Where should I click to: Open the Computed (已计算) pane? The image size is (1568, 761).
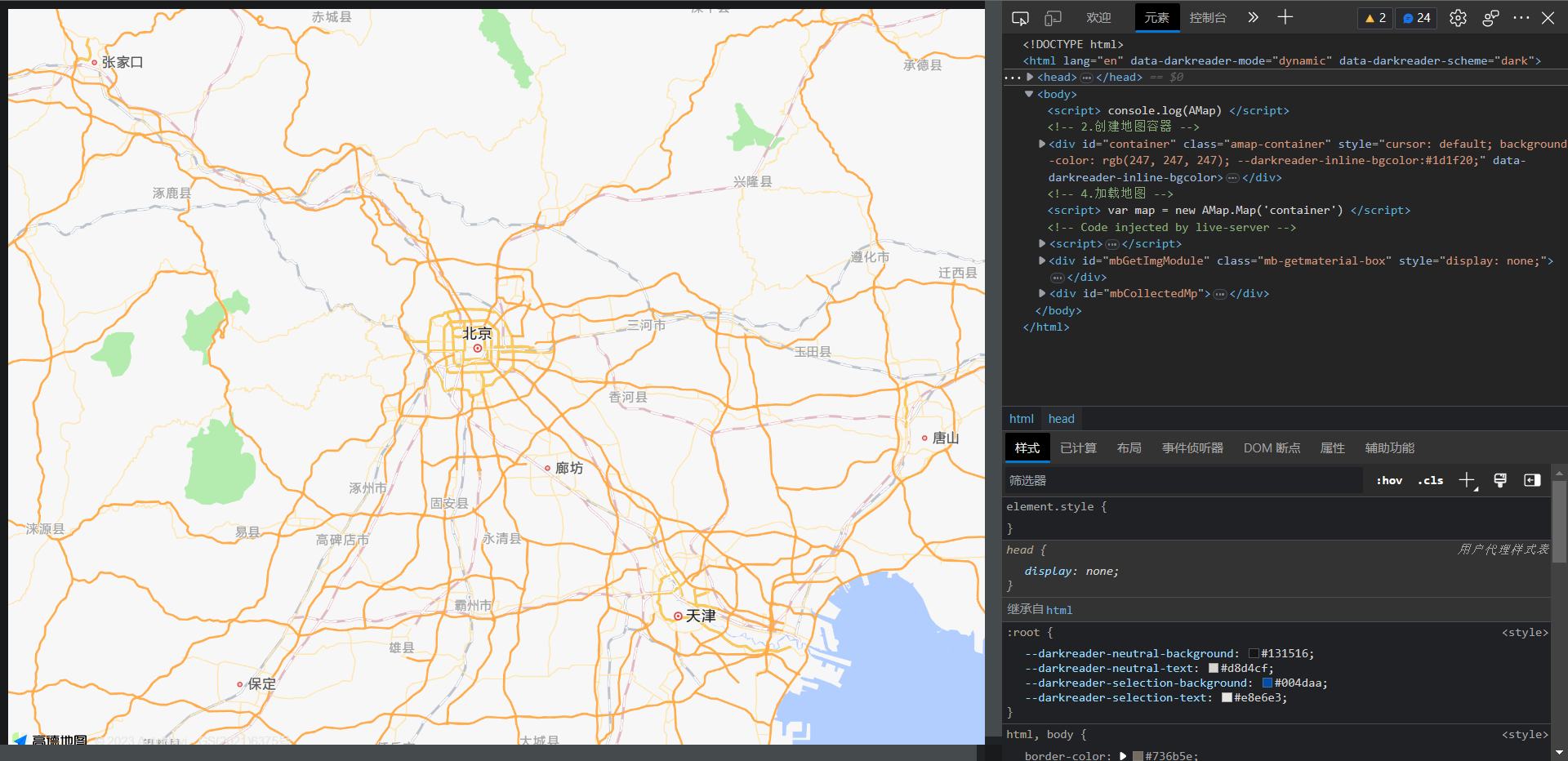click(1078, 448)
